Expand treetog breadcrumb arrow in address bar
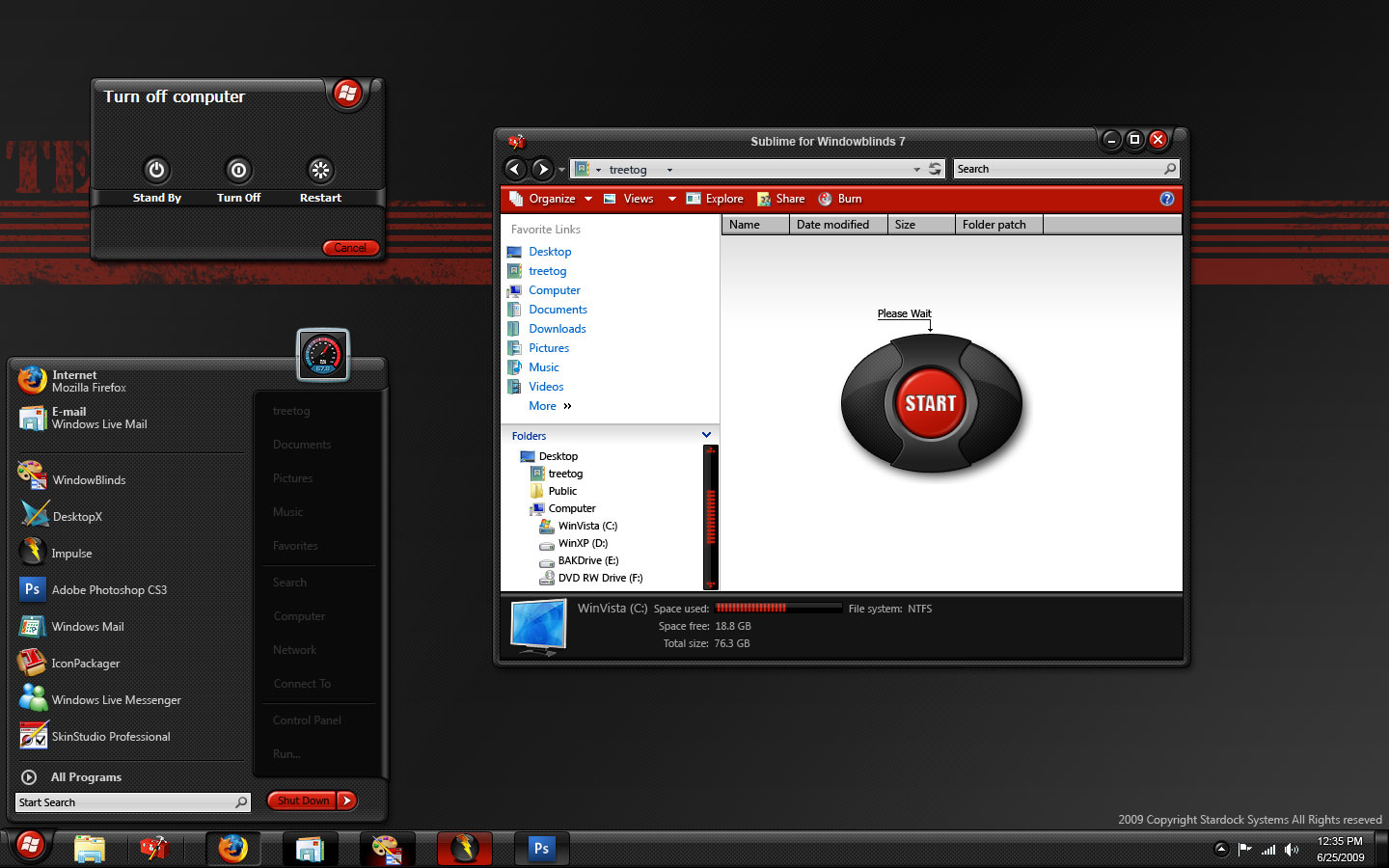The image size is (1389, 868). [669, 170]
